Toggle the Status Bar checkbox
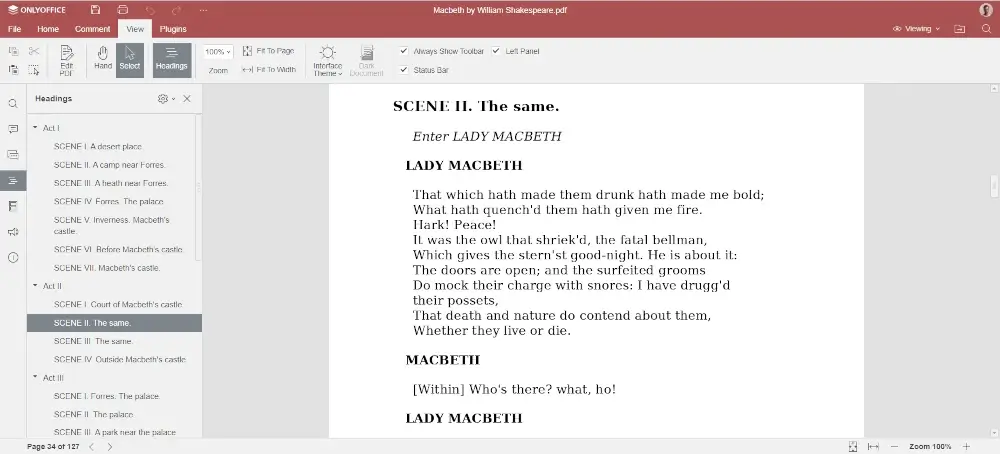1000x454 pixels. click(404, 70)
